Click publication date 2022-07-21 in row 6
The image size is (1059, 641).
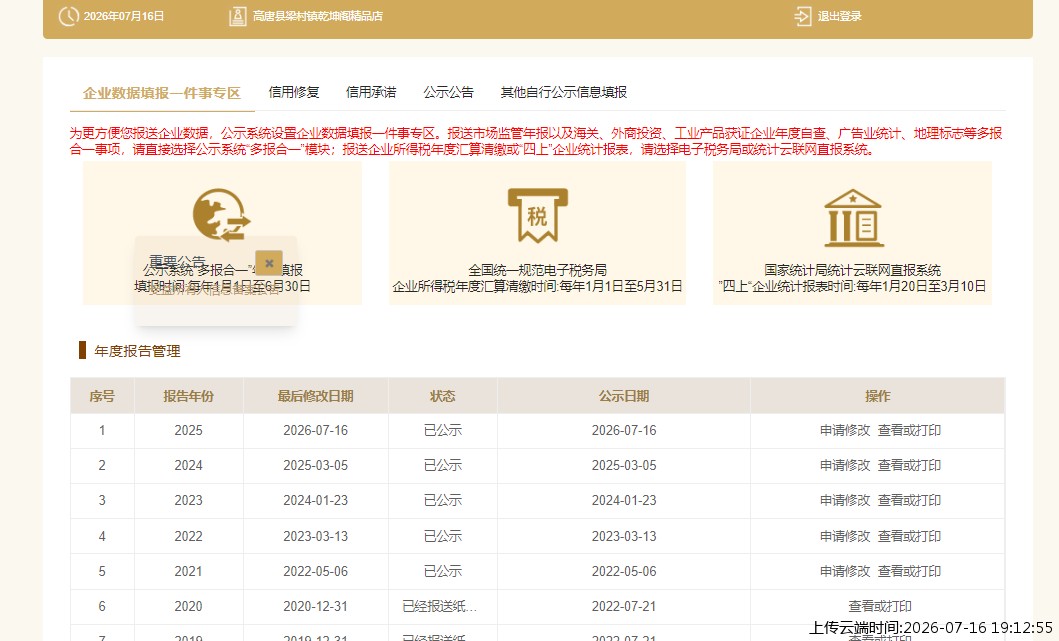pyautogui.click(x=624, y=607)
